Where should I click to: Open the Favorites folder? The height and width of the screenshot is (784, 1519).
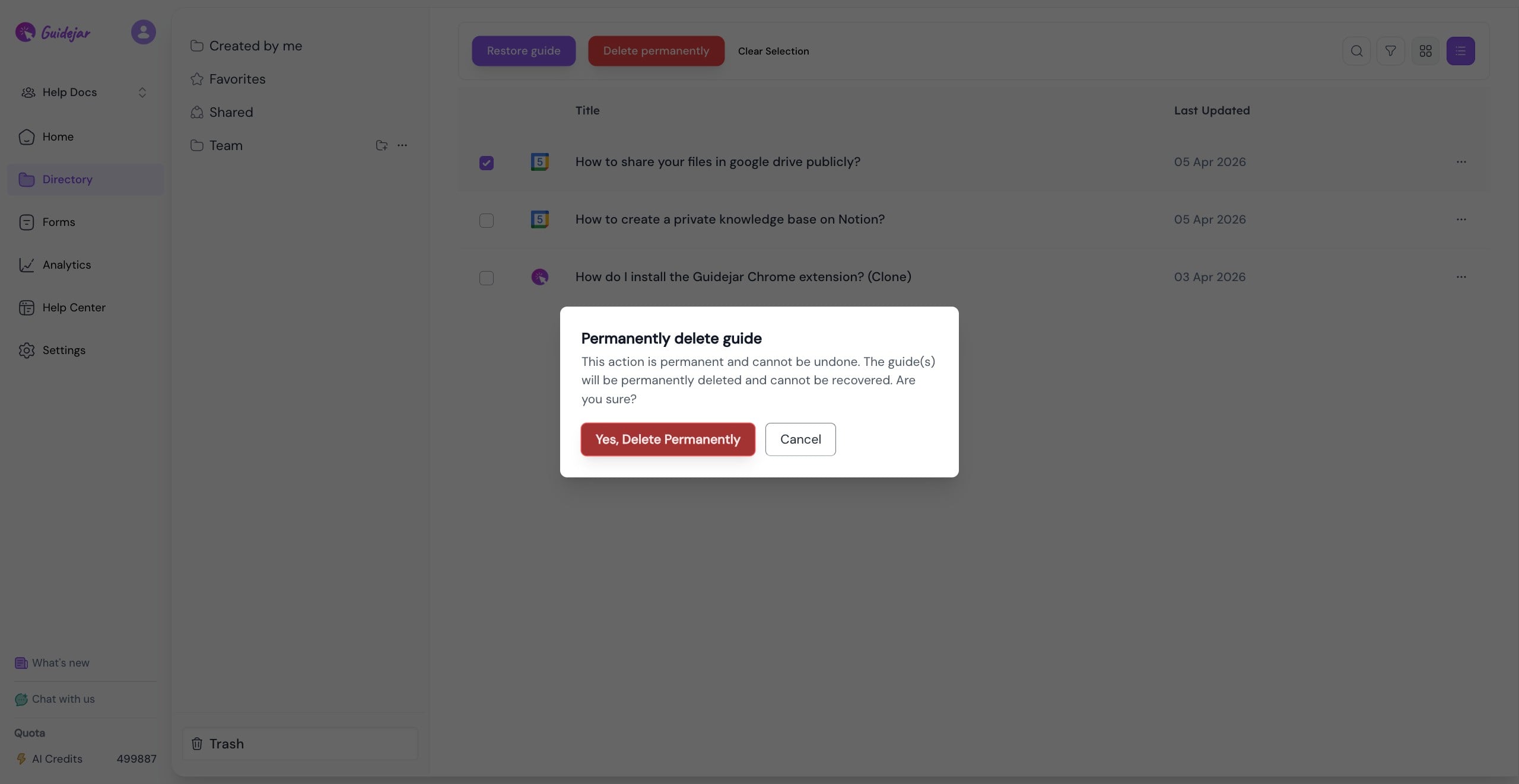pos(237,79)
